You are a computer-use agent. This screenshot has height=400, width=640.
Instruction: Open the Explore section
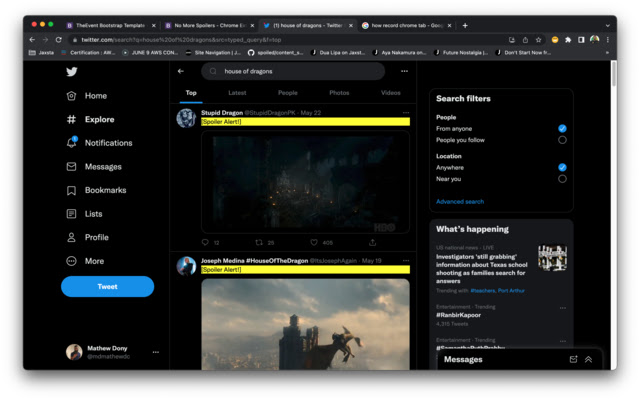(90, 120)
